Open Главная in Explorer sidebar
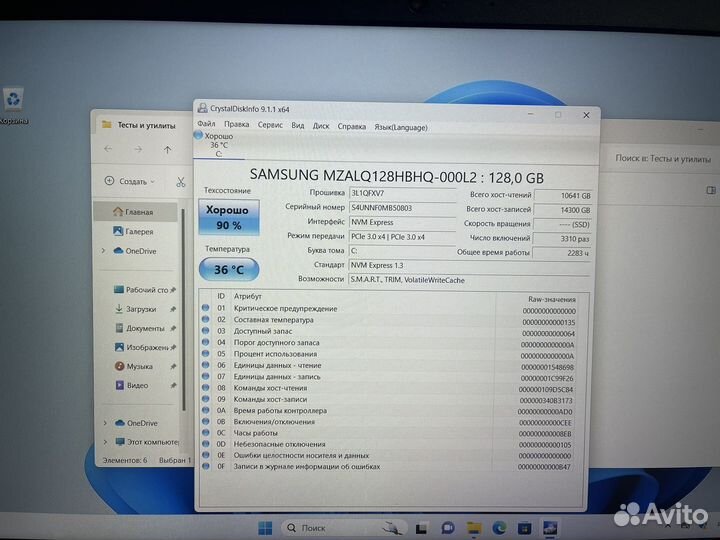This screenshot has width=720, height=540. click(x=133, y=212)
